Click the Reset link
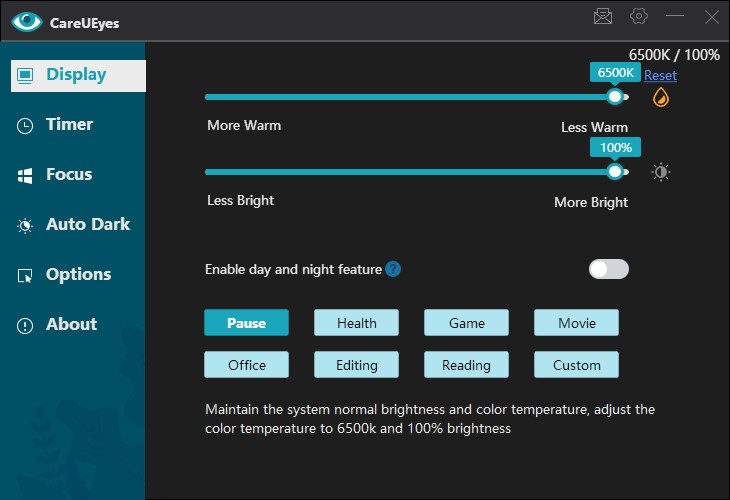Image resolution: width=730 pixels, height=500 pixels. tap(660, 75)
